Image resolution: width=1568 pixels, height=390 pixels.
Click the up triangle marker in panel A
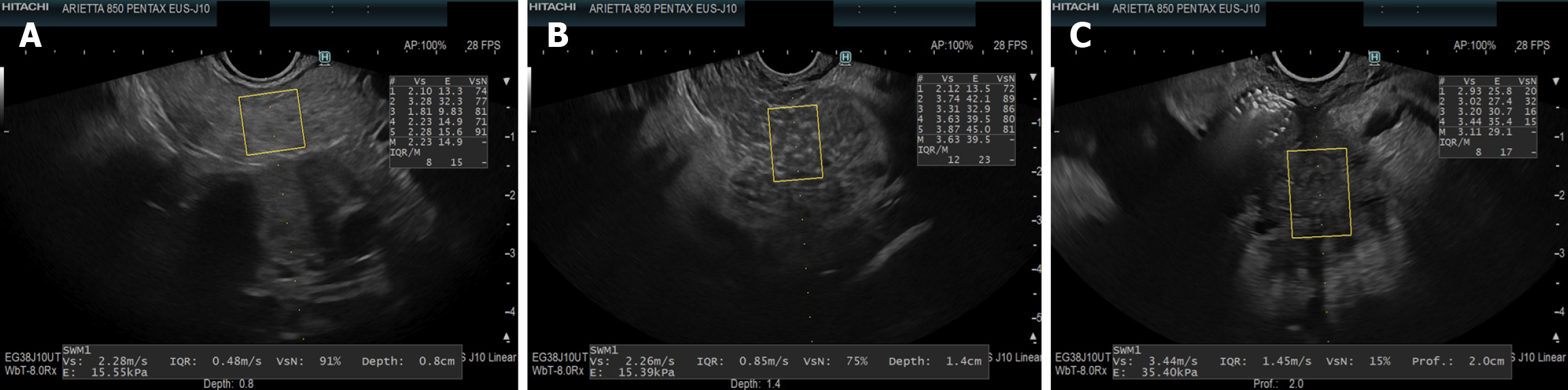[x=506, y=336]
